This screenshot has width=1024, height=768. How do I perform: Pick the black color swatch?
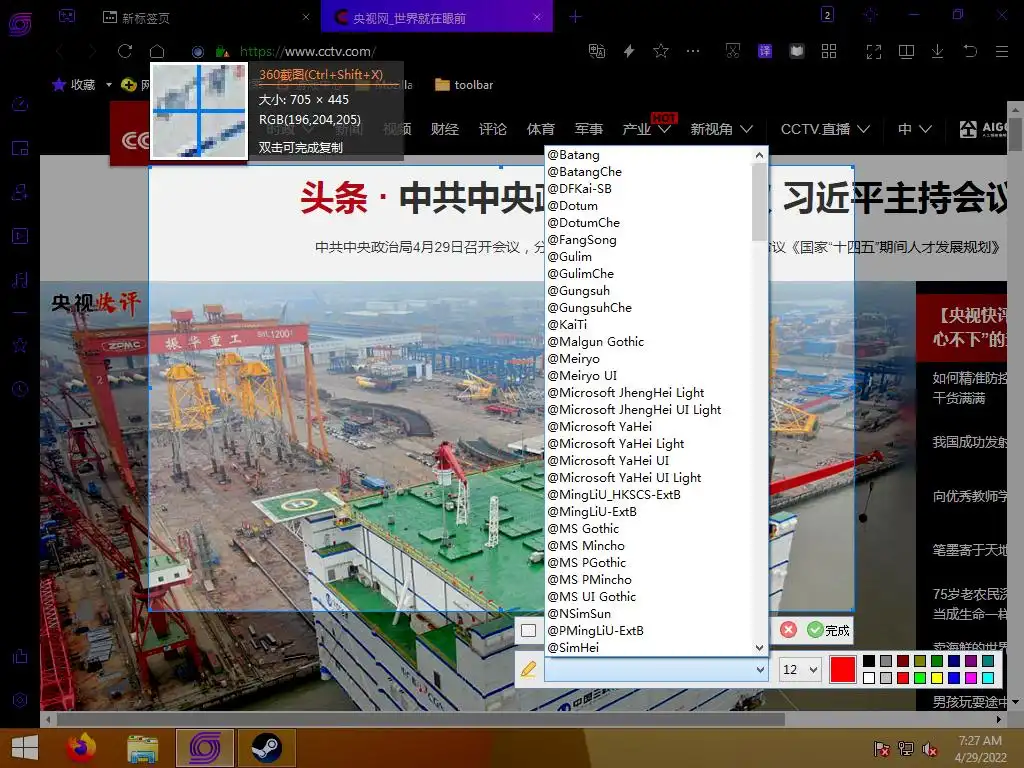pos(869,661)
